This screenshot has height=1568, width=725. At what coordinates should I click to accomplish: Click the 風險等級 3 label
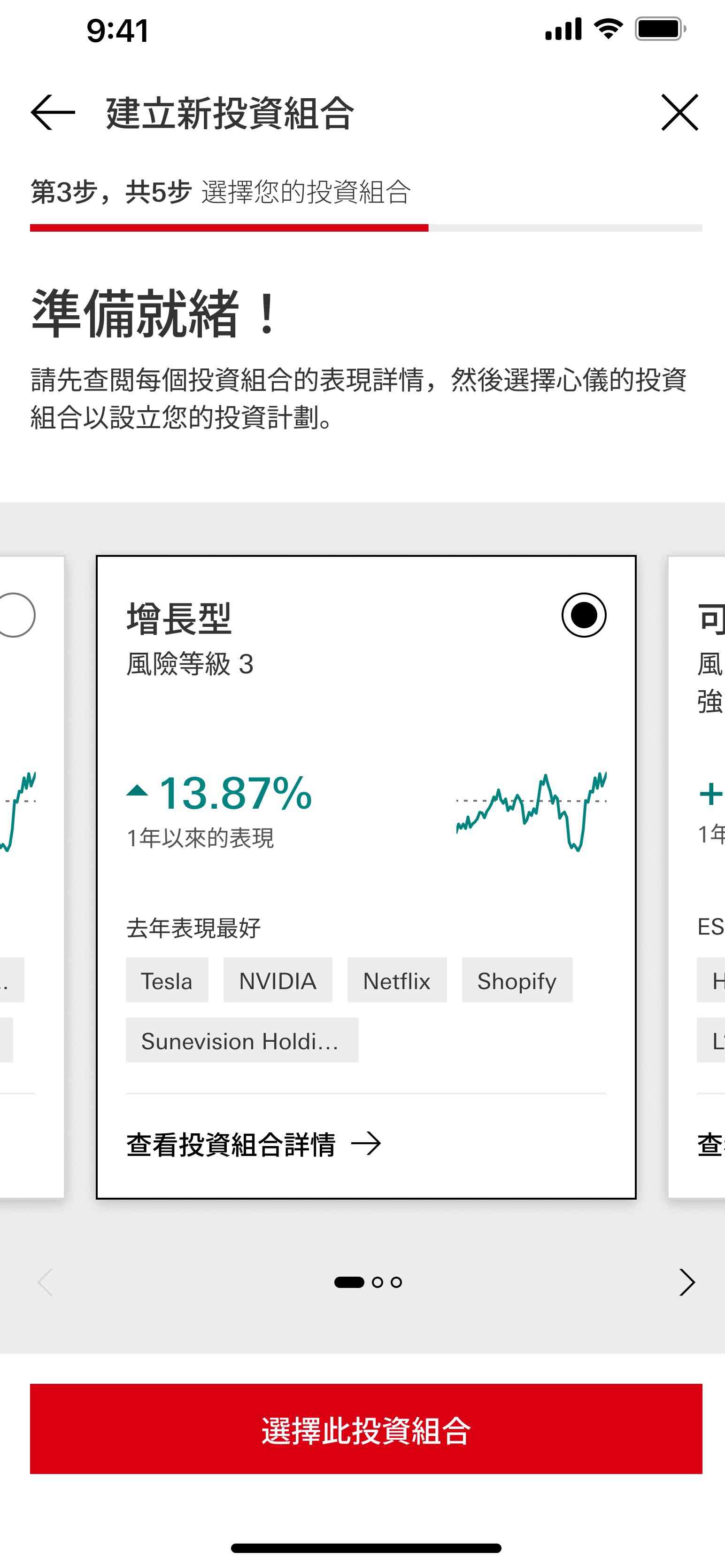click(x=190, y=663)
